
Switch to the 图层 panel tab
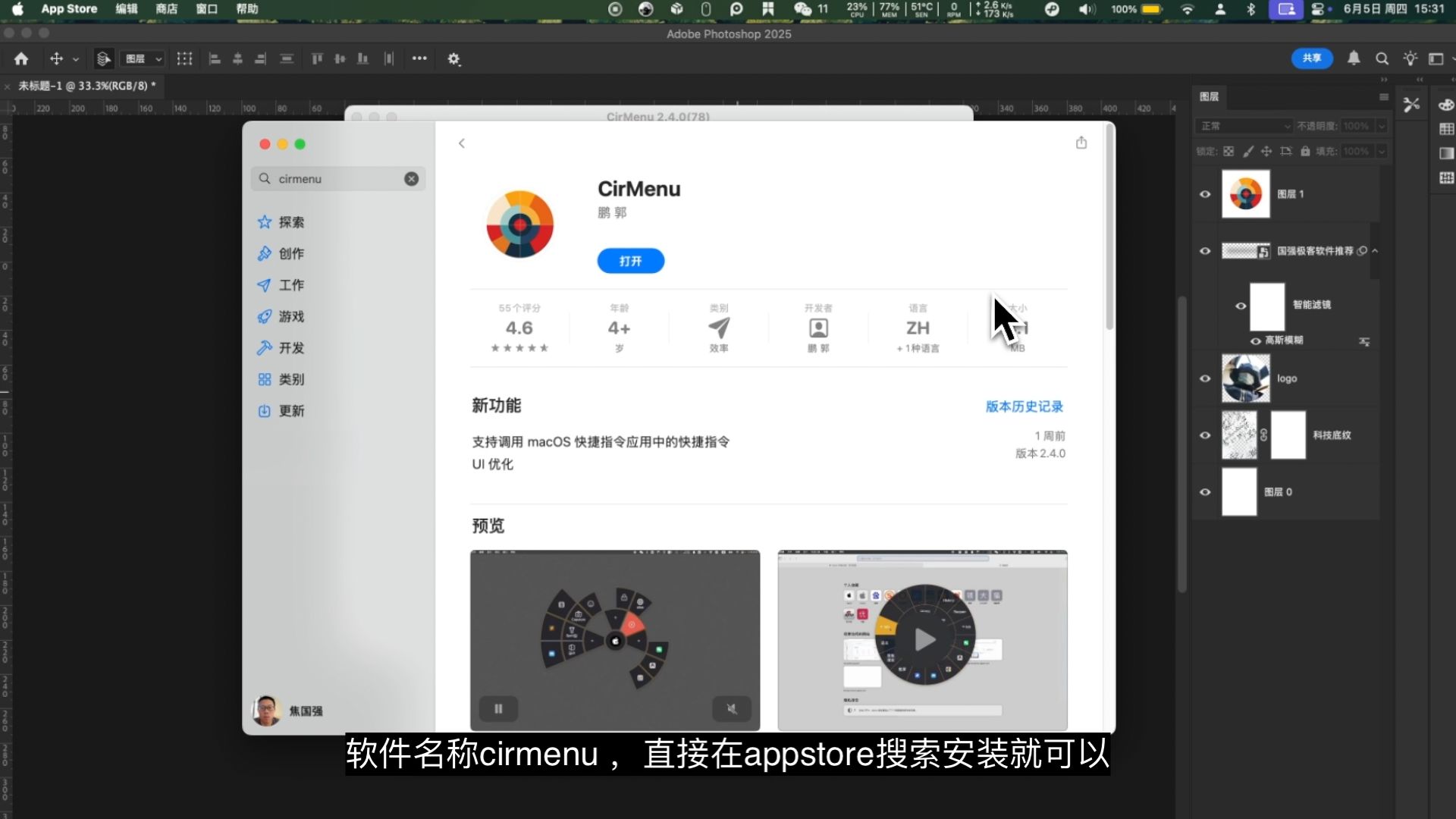click(x=1210, y=96)
